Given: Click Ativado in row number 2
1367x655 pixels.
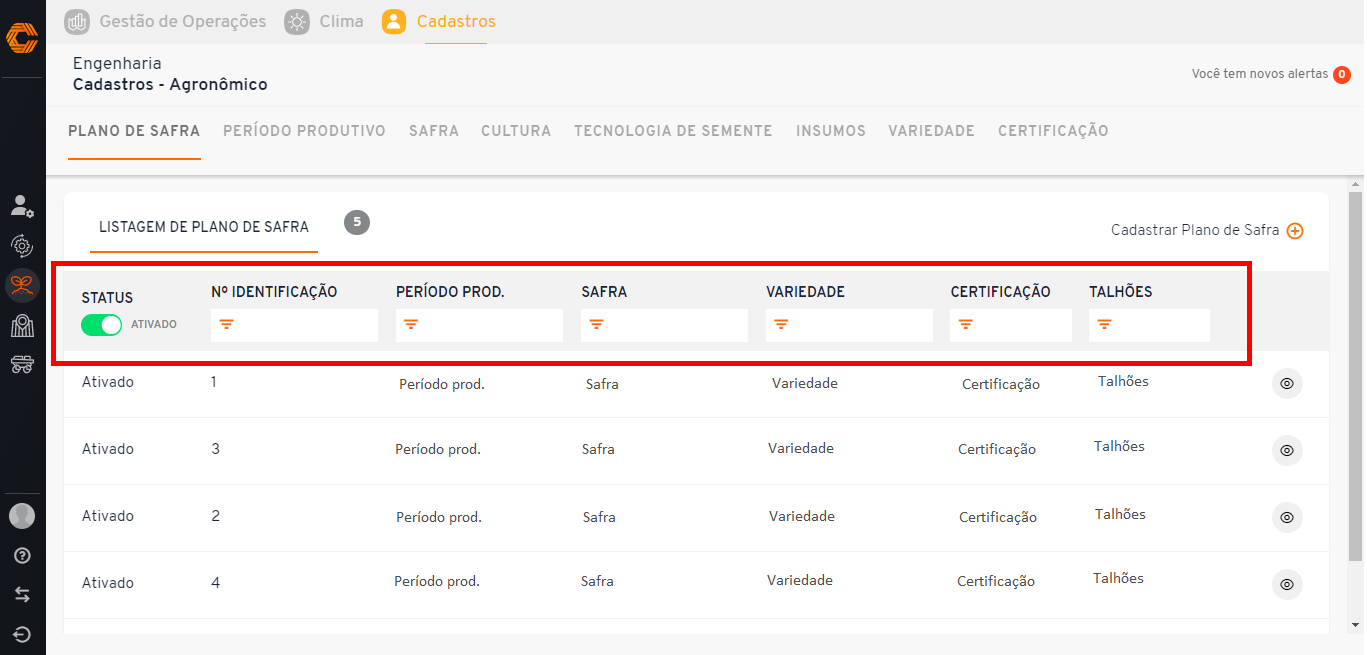Looking at the screenshot, I should pyautogui.click(x=108, y=516).
